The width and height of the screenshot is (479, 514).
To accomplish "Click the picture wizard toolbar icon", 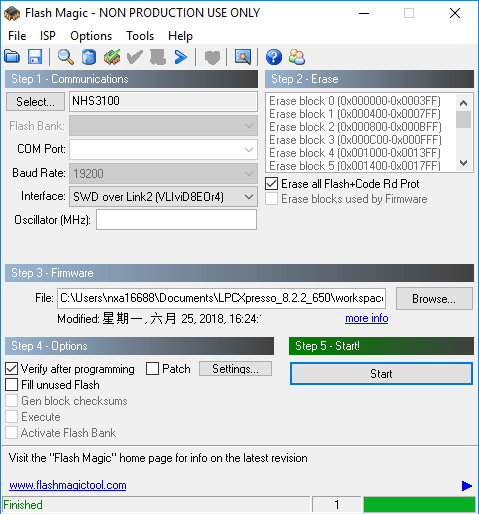I will (x=243, y=57).
